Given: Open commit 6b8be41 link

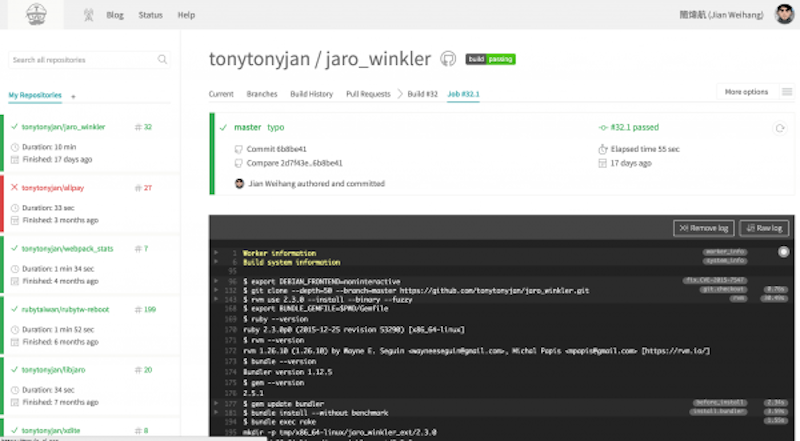Looking at the screenshot, I should click(277, 149).
